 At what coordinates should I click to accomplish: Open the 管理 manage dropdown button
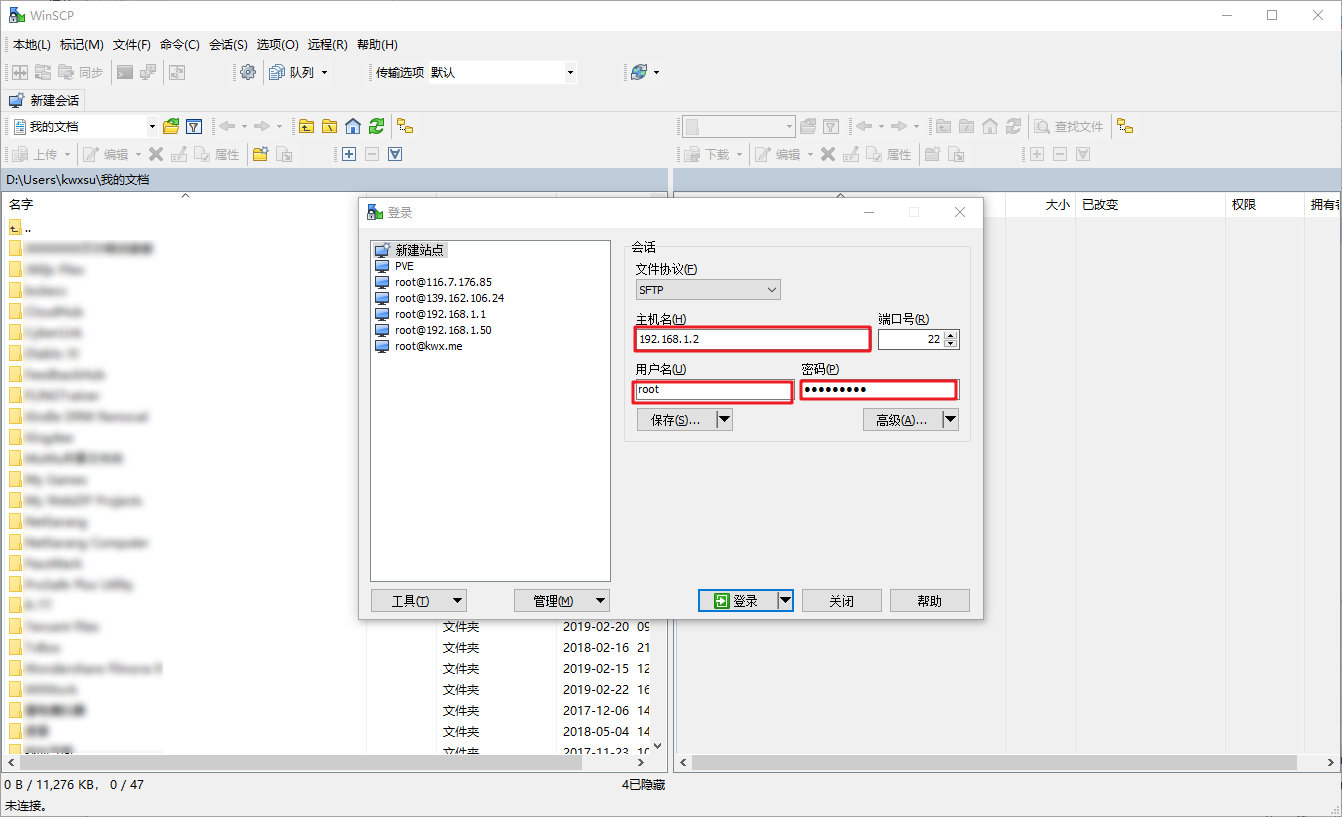click(561, 600)
